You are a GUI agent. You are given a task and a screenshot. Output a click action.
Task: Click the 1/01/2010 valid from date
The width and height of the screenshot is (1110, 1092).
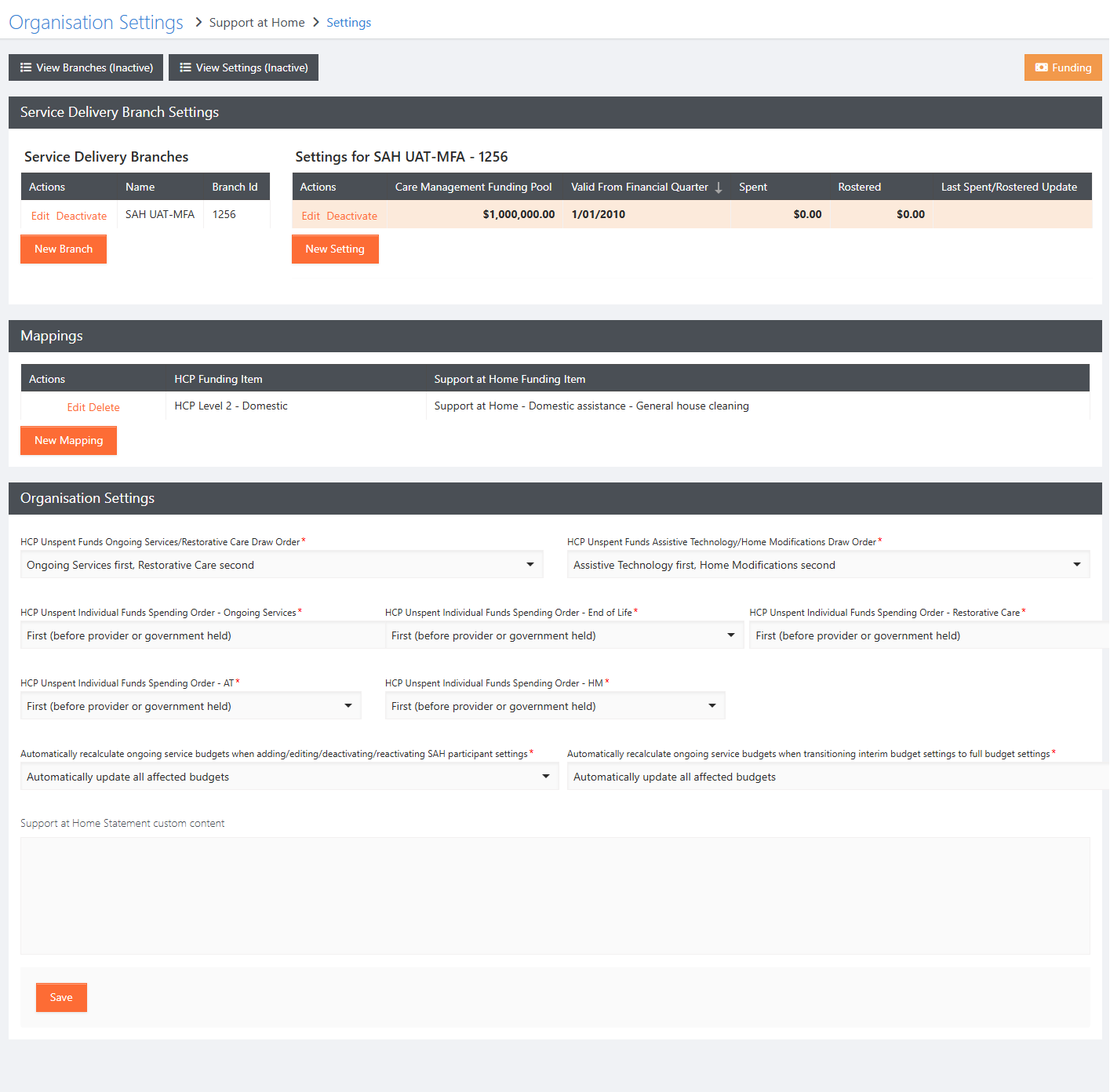pos(599,214)
